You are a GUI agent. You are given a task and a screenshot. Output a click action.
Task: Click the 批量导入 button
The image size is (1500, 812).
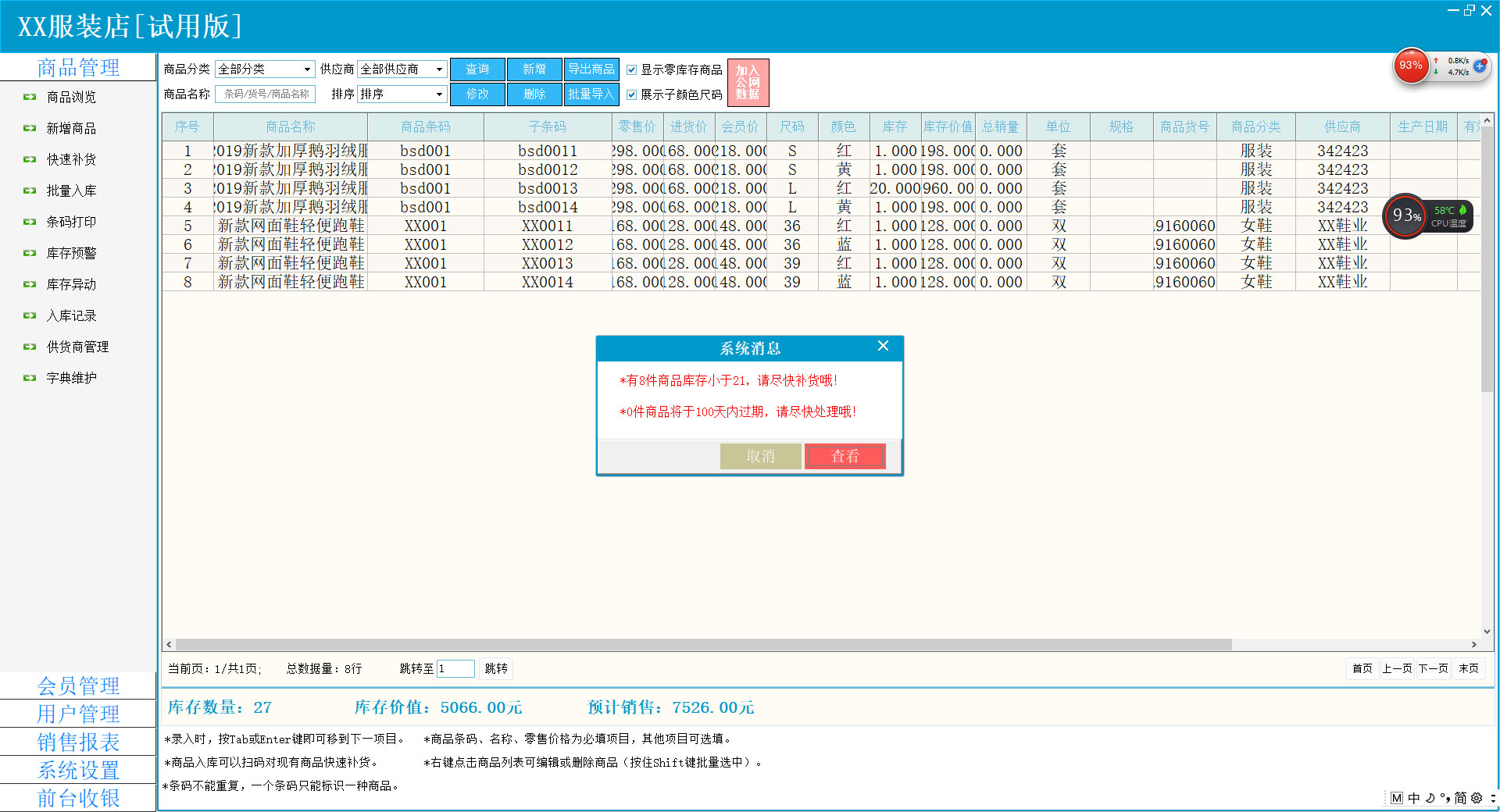591,94
